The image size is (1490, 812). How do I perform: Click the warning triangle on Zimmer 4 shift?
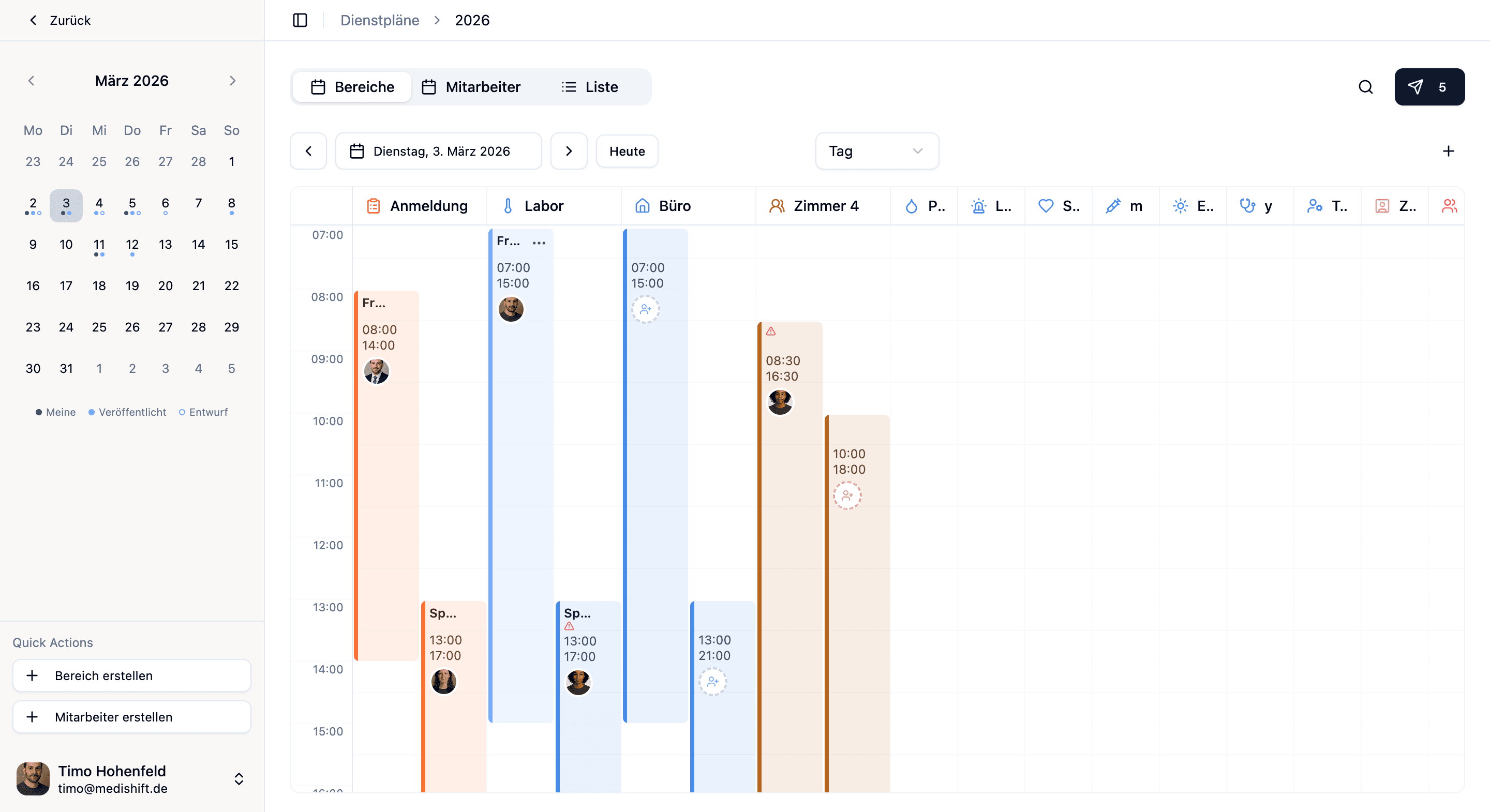770,332
